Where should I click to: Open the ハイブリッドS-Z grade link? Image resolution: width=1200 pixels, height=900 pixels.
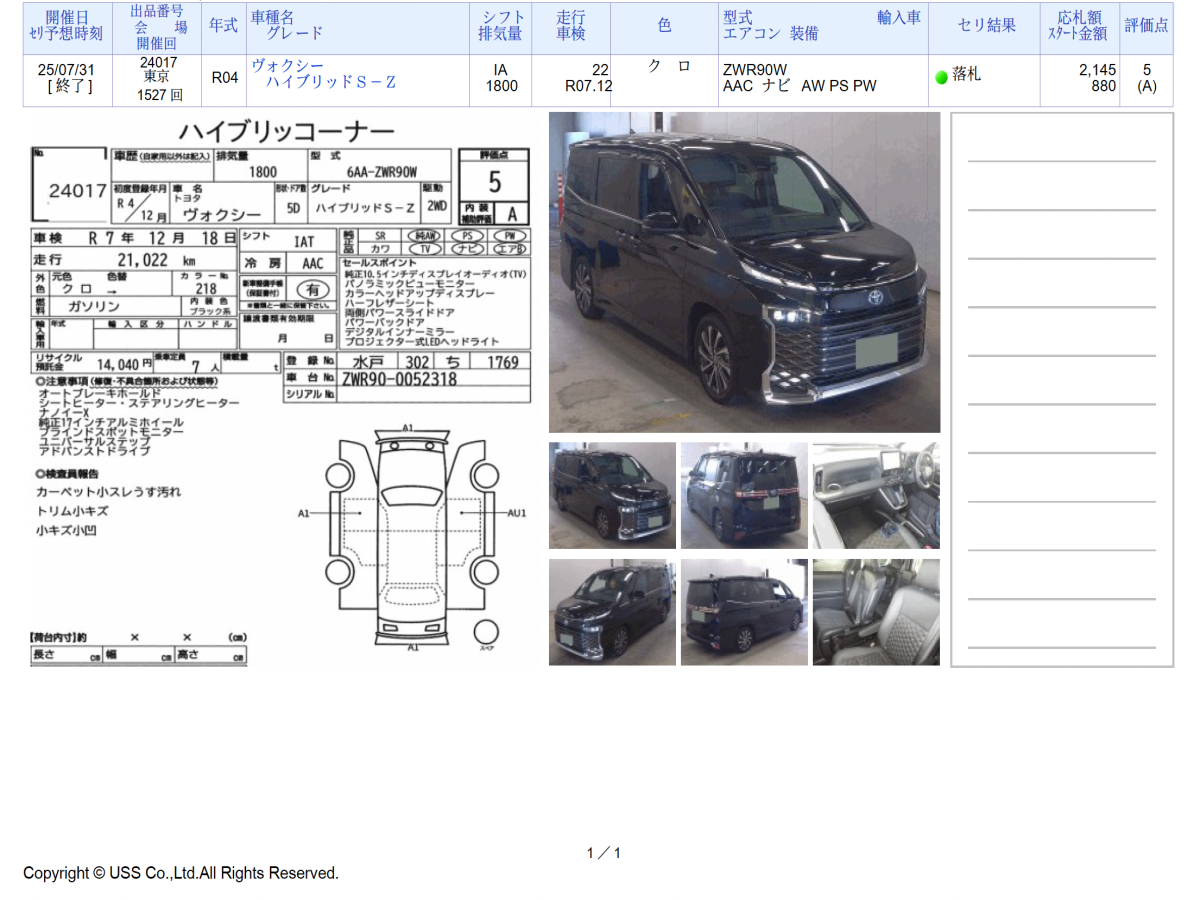click(330, 82)
